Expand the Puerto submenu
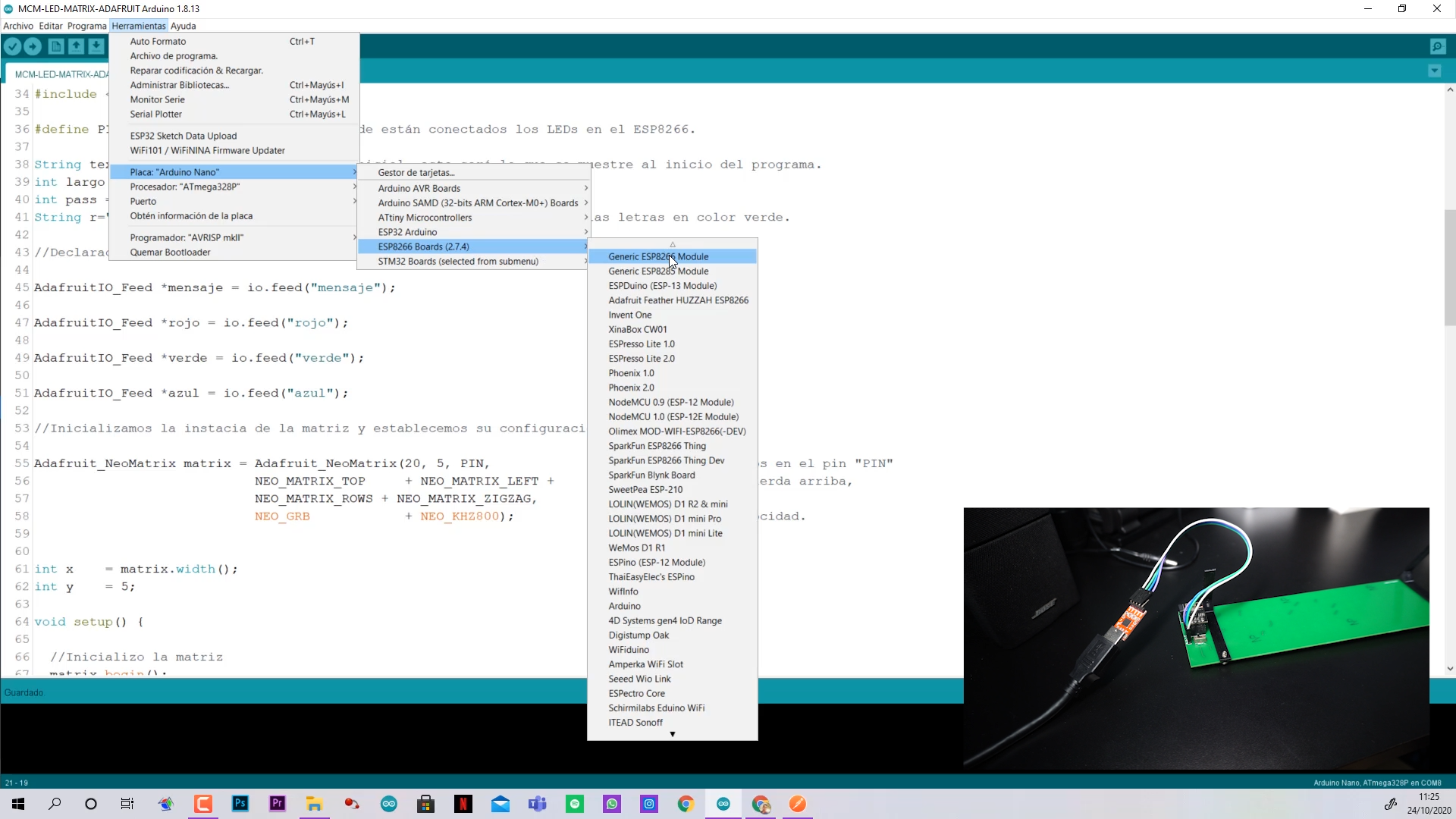The width and height of the screenshot is (1456, 819). pos(234,201)
